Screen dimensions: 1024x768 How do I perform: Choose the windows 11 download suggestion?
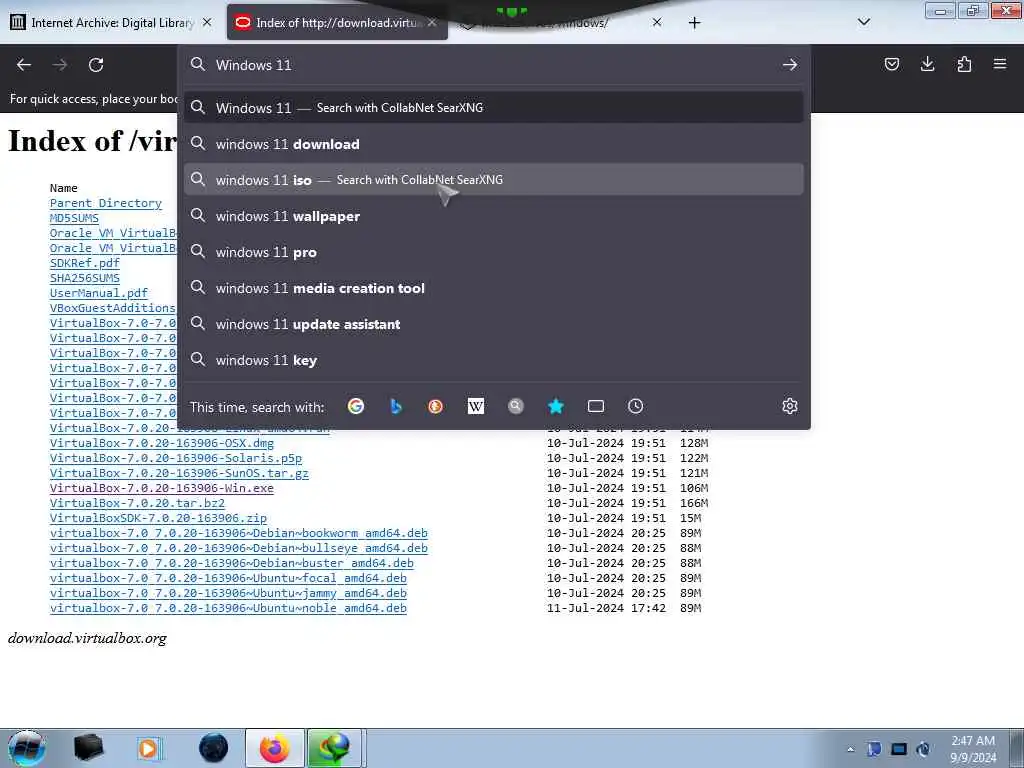pos(494,144)
